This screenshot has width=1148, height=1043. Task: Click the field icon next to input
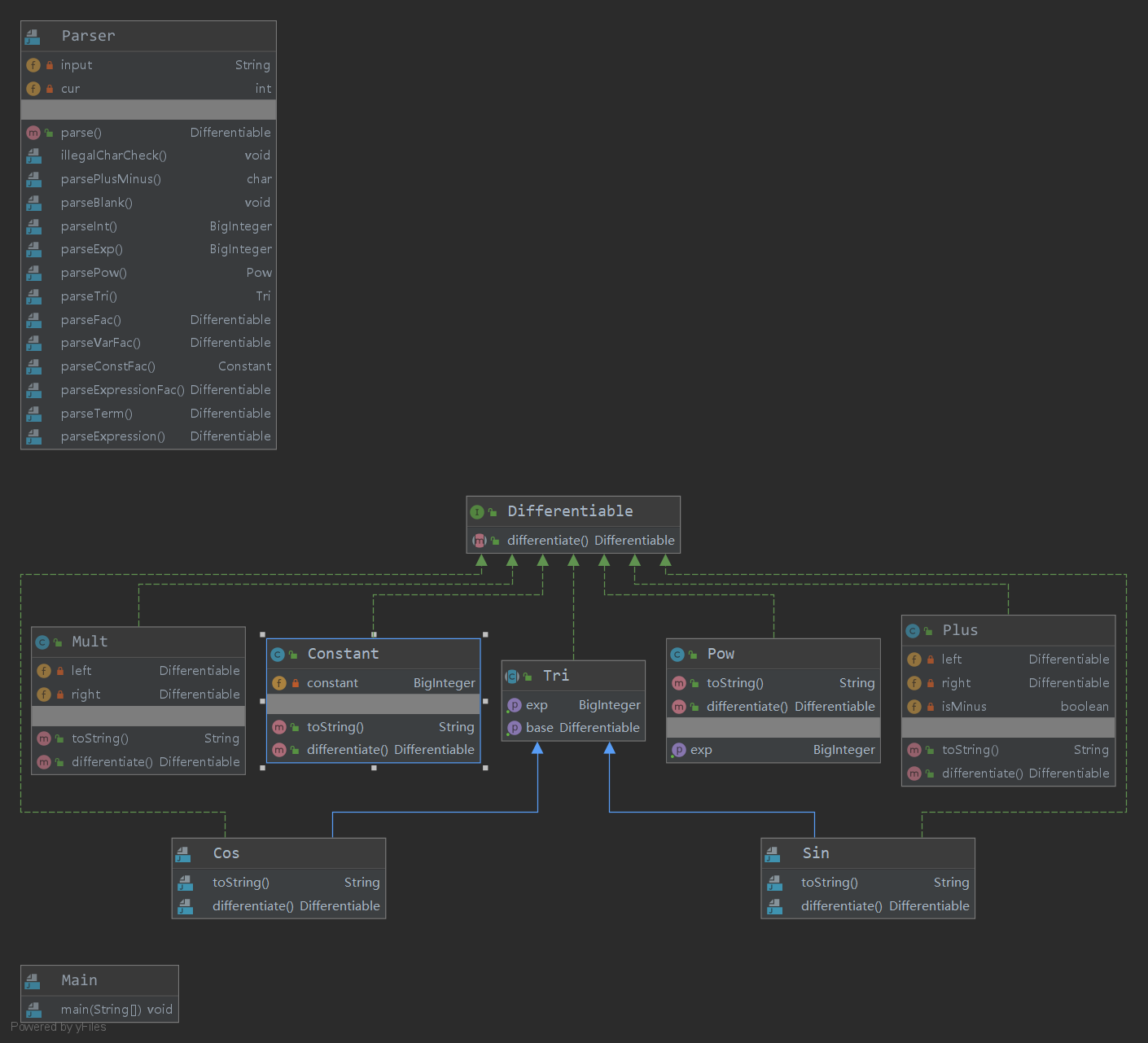pyautogui.click(x=33, y=65)
